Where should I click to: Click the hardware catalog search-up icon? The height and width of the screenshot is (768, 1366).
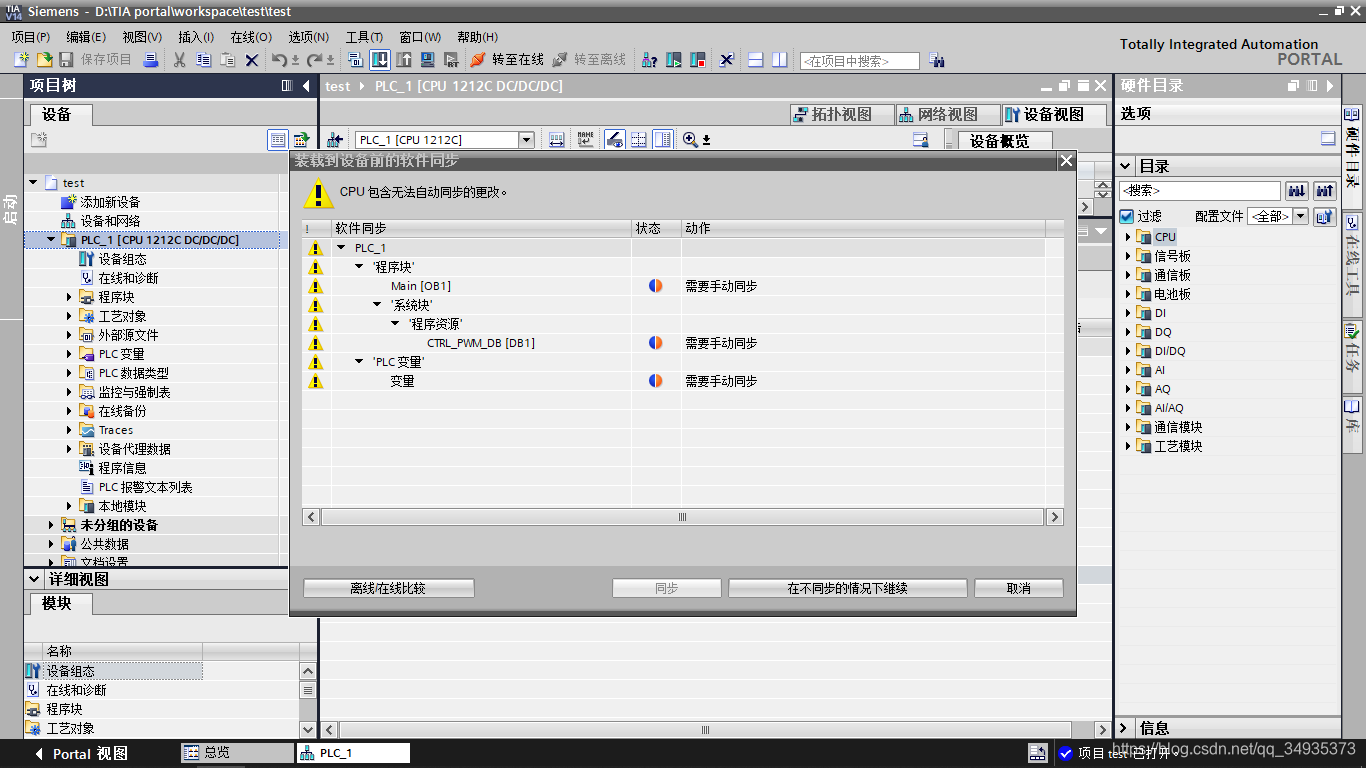1325,190
